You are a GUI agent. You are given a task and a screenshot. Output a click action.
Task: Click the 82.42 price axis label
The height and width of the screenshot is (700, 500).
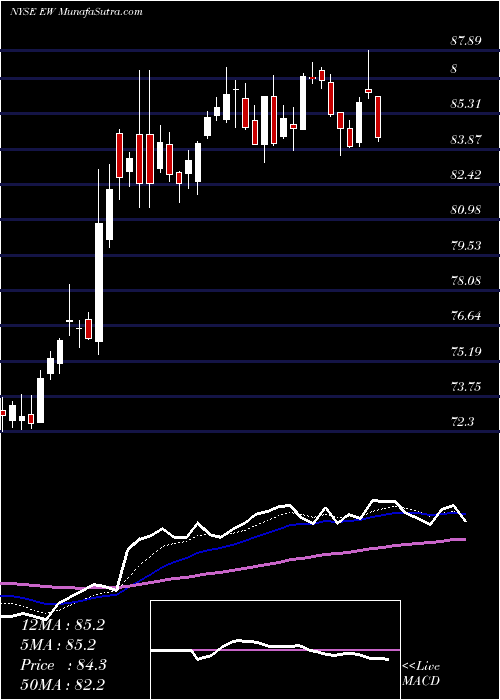point(466,175)
